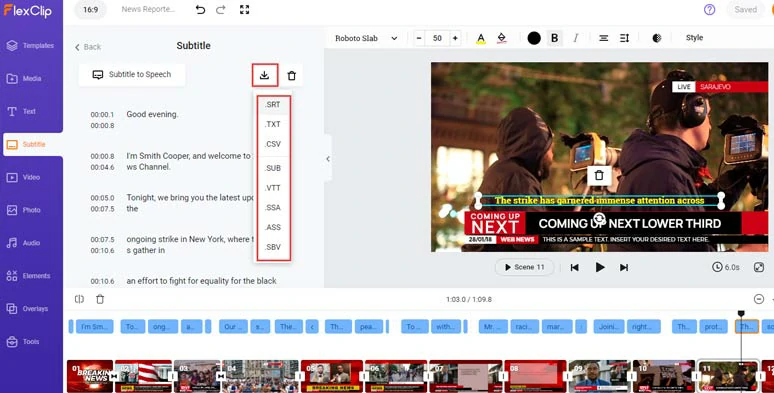
Task: Open the help question mark icon
Action: point(709,9)
